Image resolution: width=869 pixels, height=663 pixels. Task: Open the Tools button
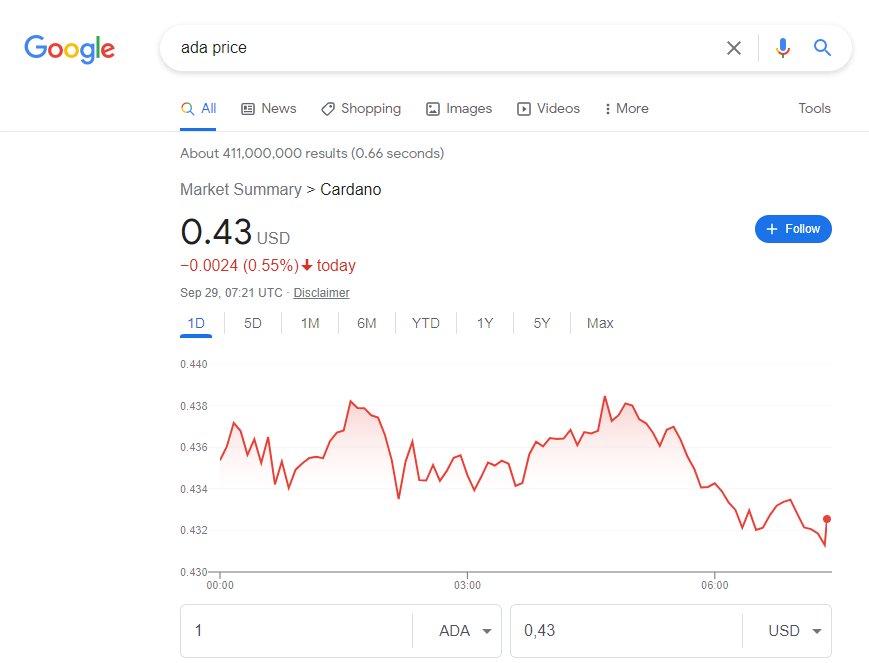(x=814, y=109)
